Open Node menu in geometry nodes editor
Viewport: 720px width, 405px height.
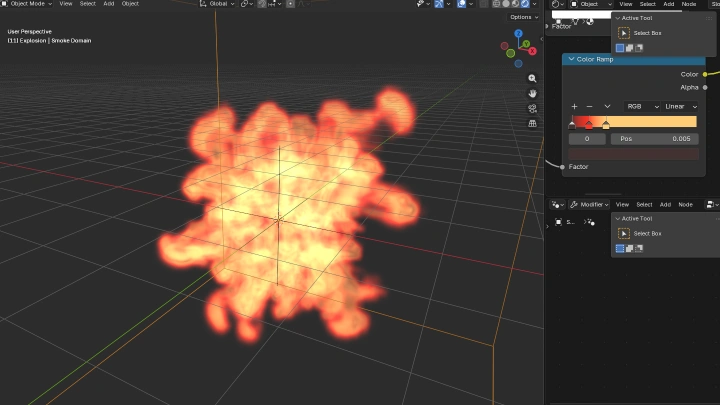[686, 204]
